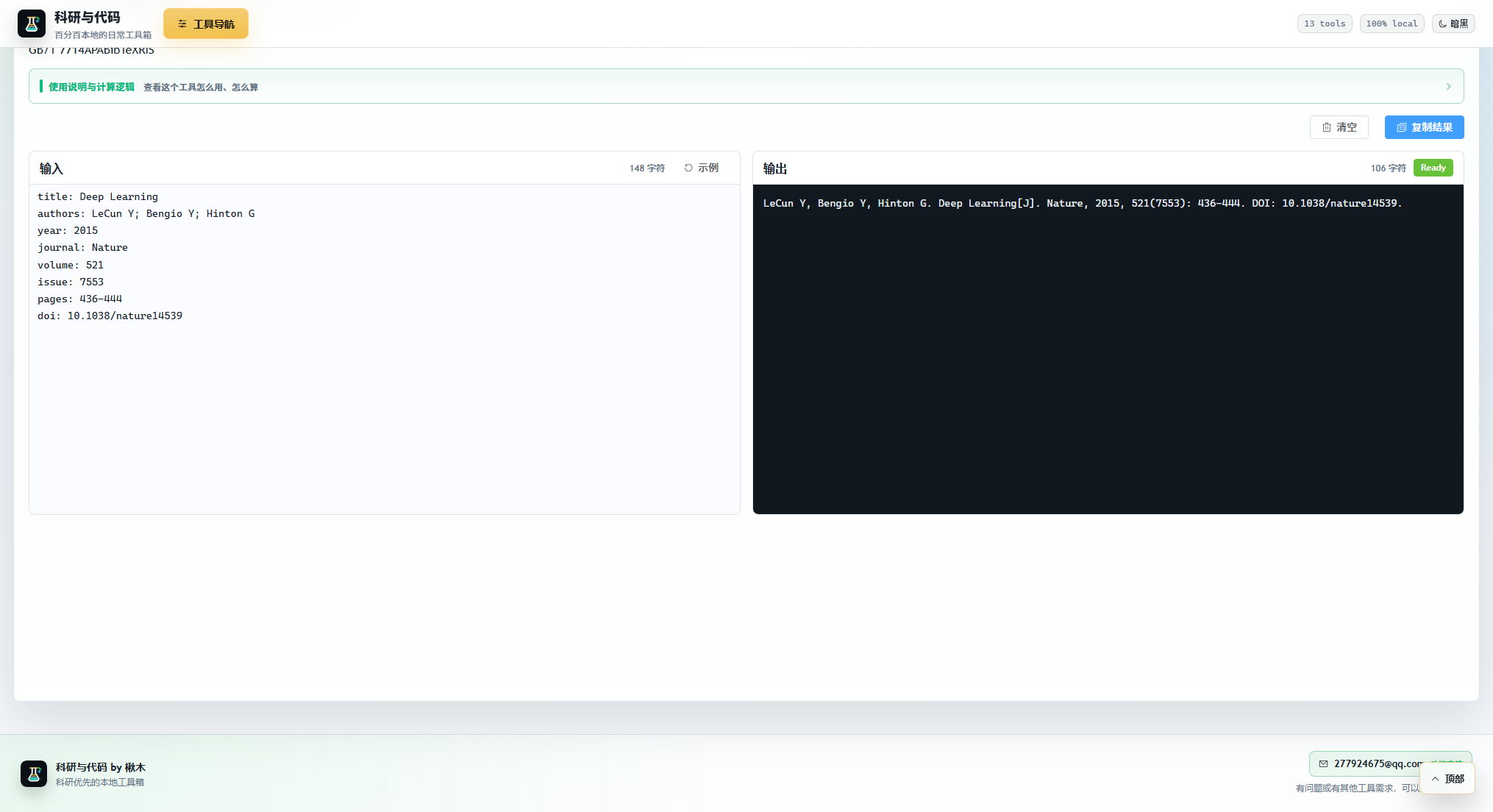Click the output citation text

point(1082,203)
